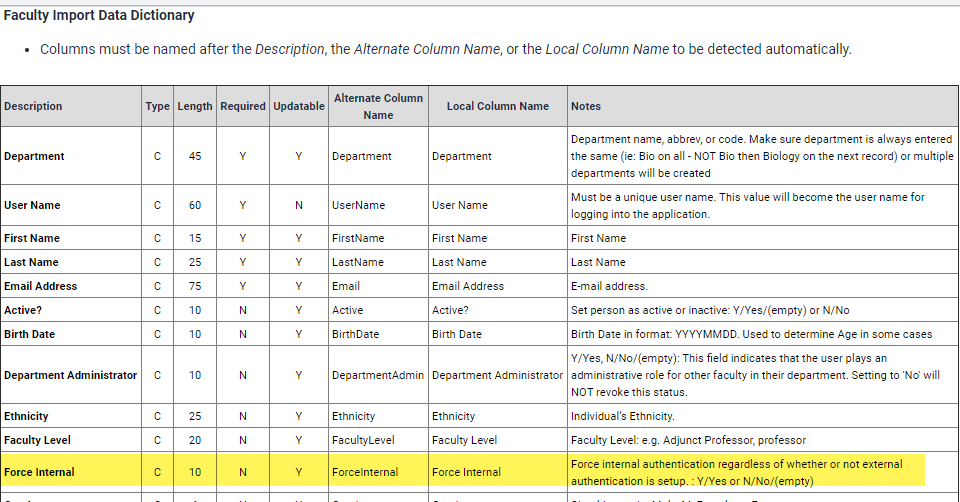Click the Ethnicity notes text

click(622, 416)
